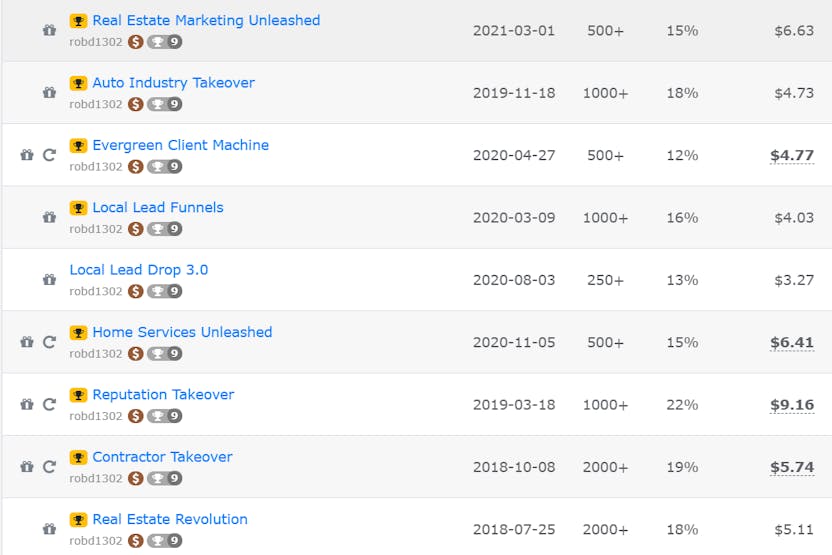Open the Local Lead Drop 3.0 link
Image resolution: width=832 pixels, height=555 pixels.
click(139, 270)
